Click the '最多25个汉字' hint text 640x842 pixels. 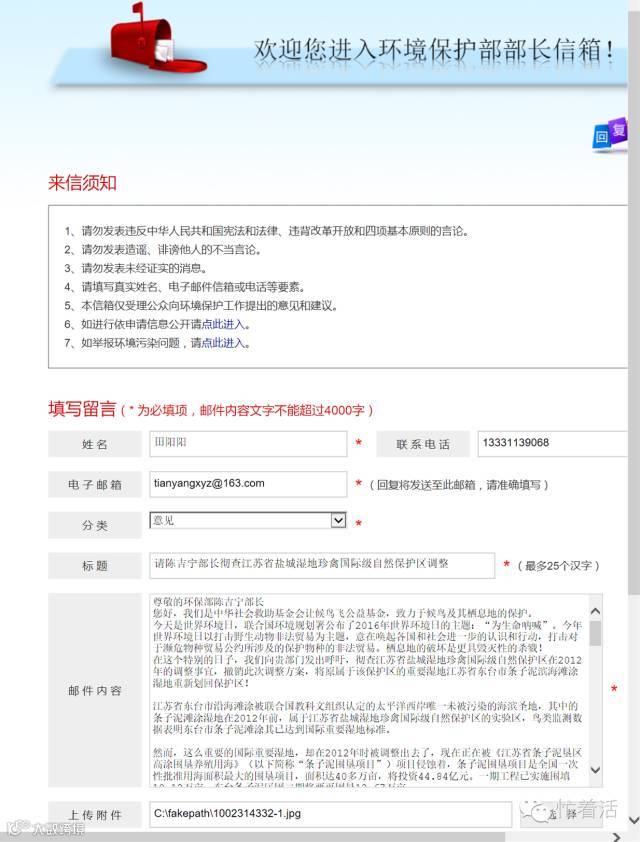point(558,565)
